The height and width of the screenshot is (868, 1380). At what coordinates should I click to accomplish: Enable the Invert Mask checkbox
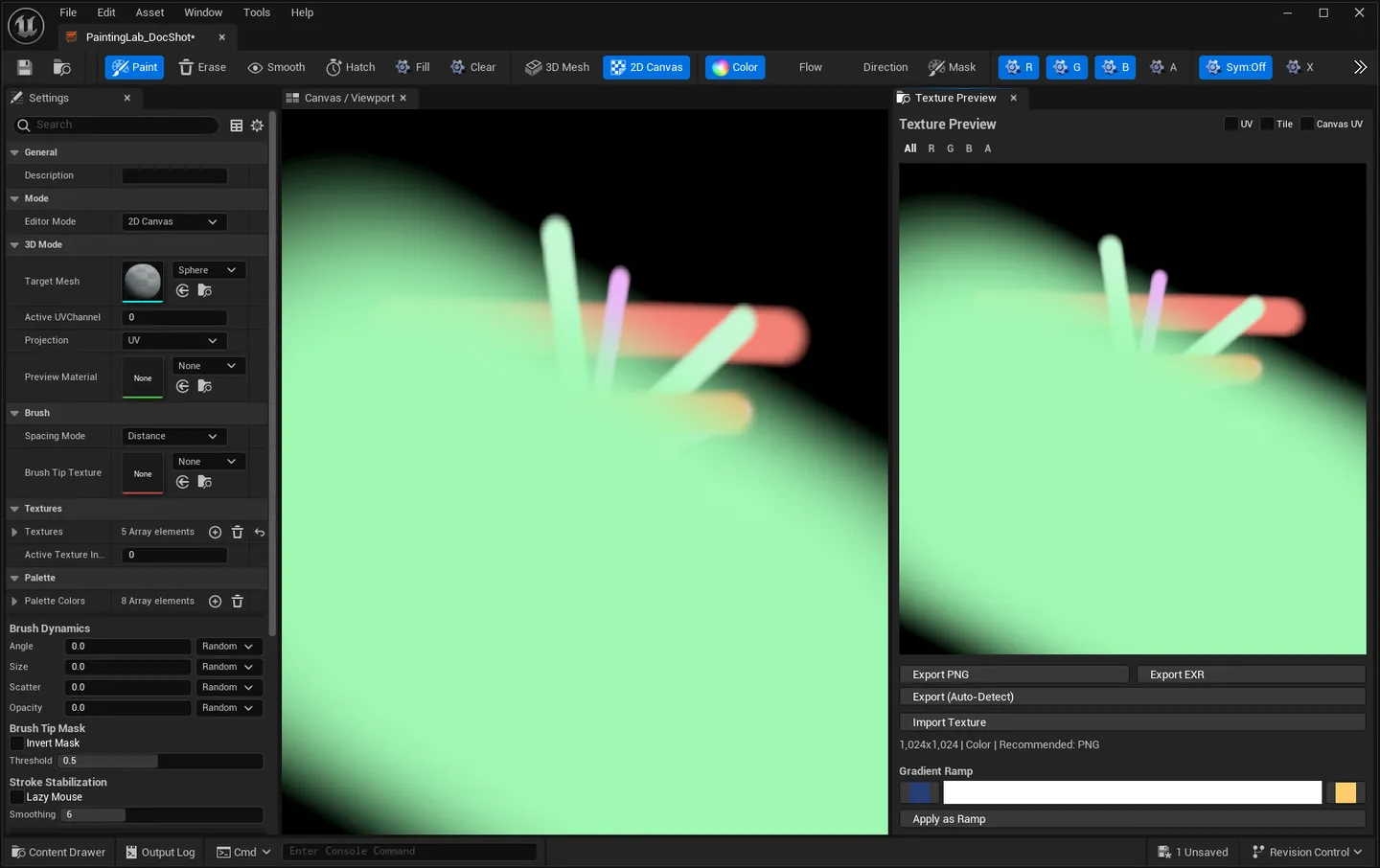(x=16, y=743)
